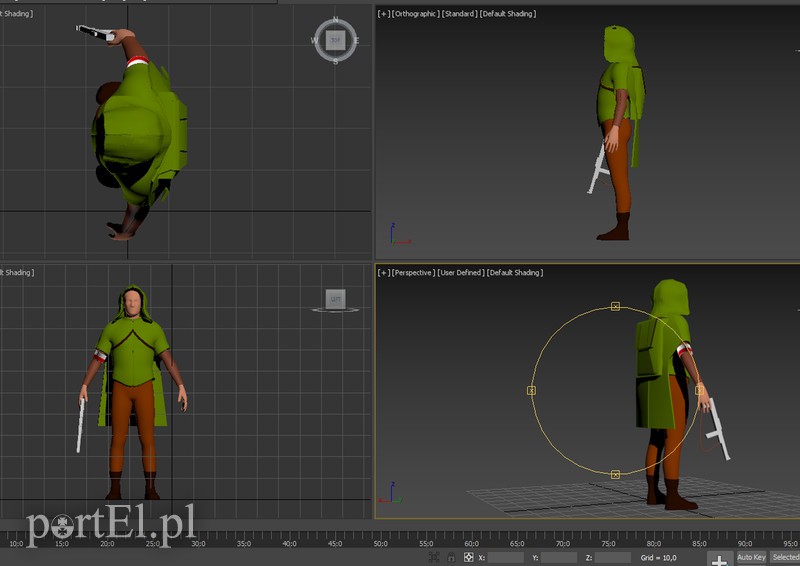Click the Set Key plus icon
The height and width of the screenshot is (566, 800).
point(718,558)
